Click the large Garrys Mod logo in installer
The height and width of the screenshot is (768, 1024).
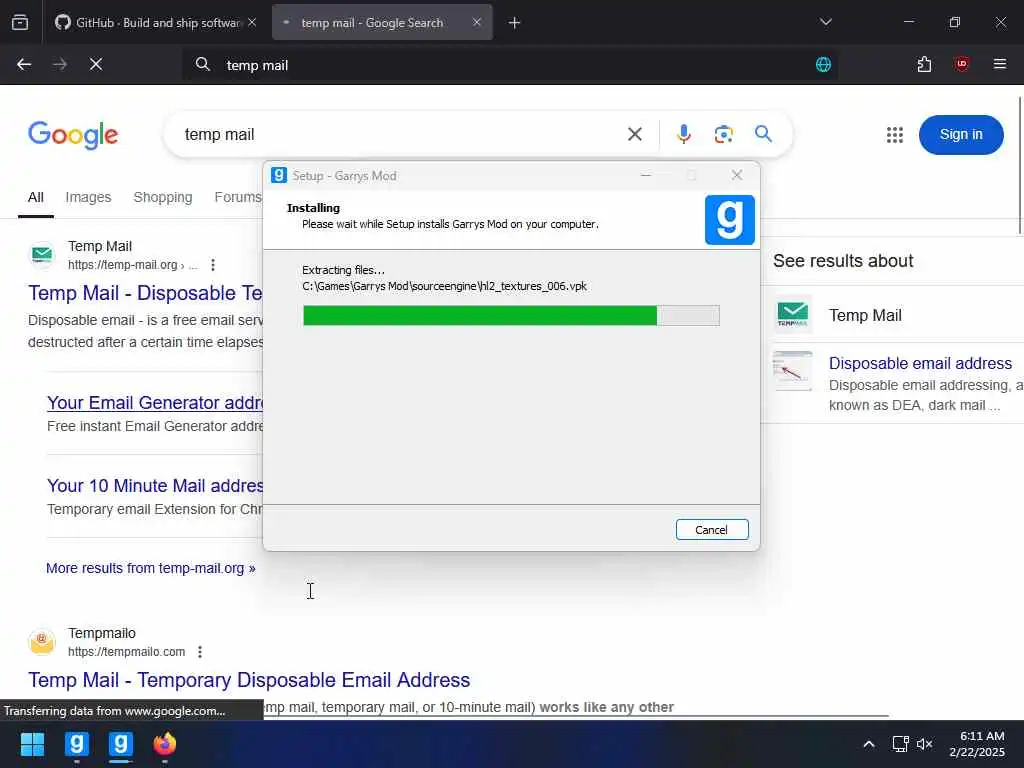click(729, 219)
